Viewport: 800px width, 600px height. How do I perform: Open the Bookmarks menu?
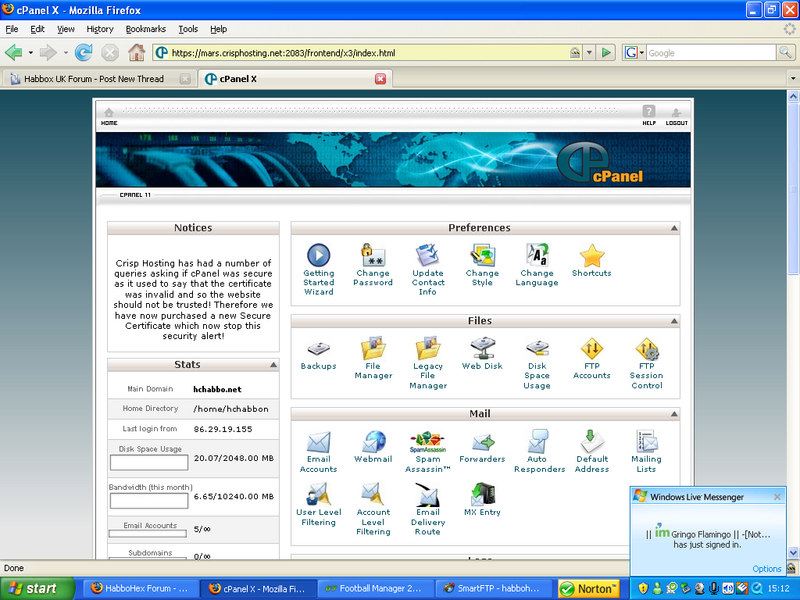tap(145, 29)
